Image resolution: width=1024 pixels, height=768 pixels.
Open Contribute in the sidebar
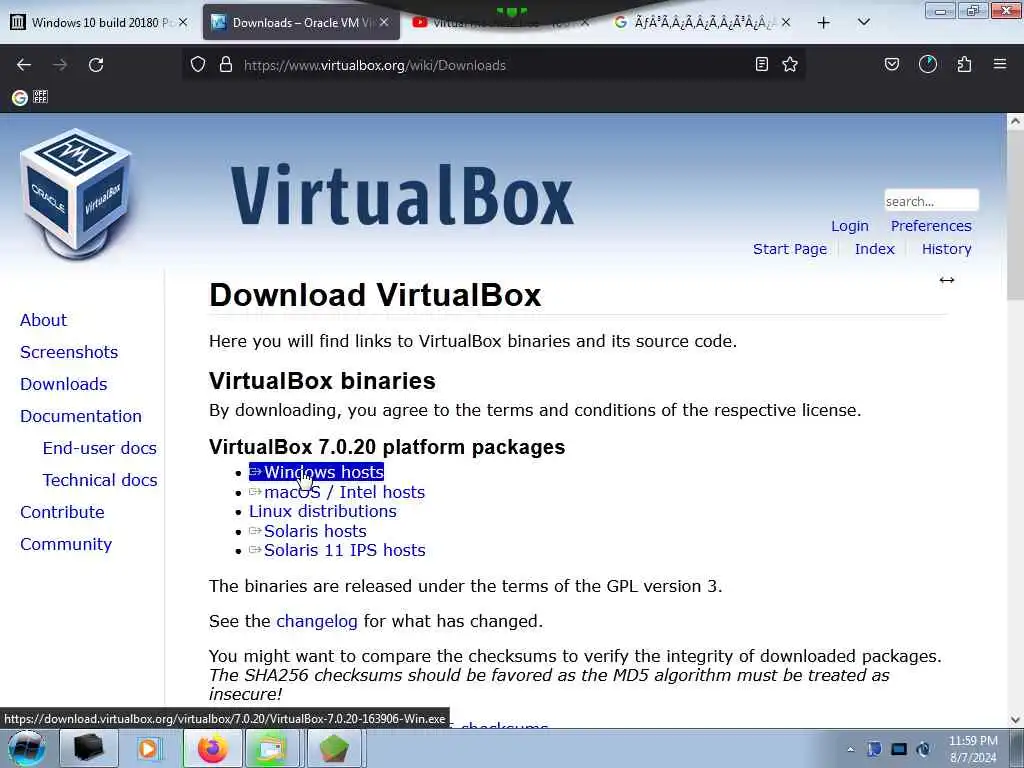coord(62,512)
